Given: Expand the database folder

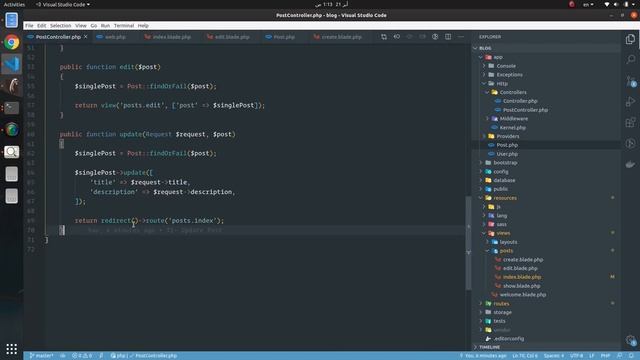Looking at the screenshot, I should pyautogui.click(x=547, y=180).
